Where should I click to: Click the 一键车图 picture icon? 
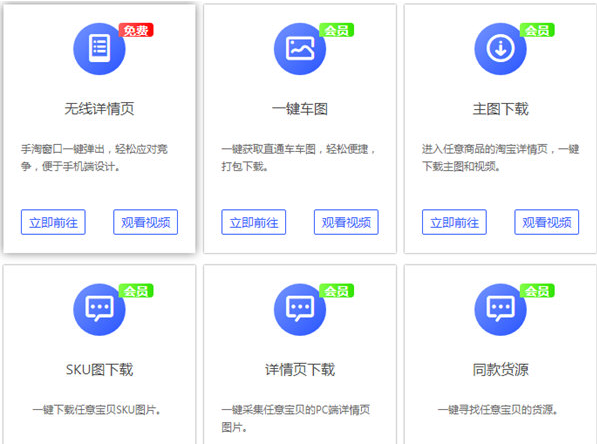click(x=300, y=49)
